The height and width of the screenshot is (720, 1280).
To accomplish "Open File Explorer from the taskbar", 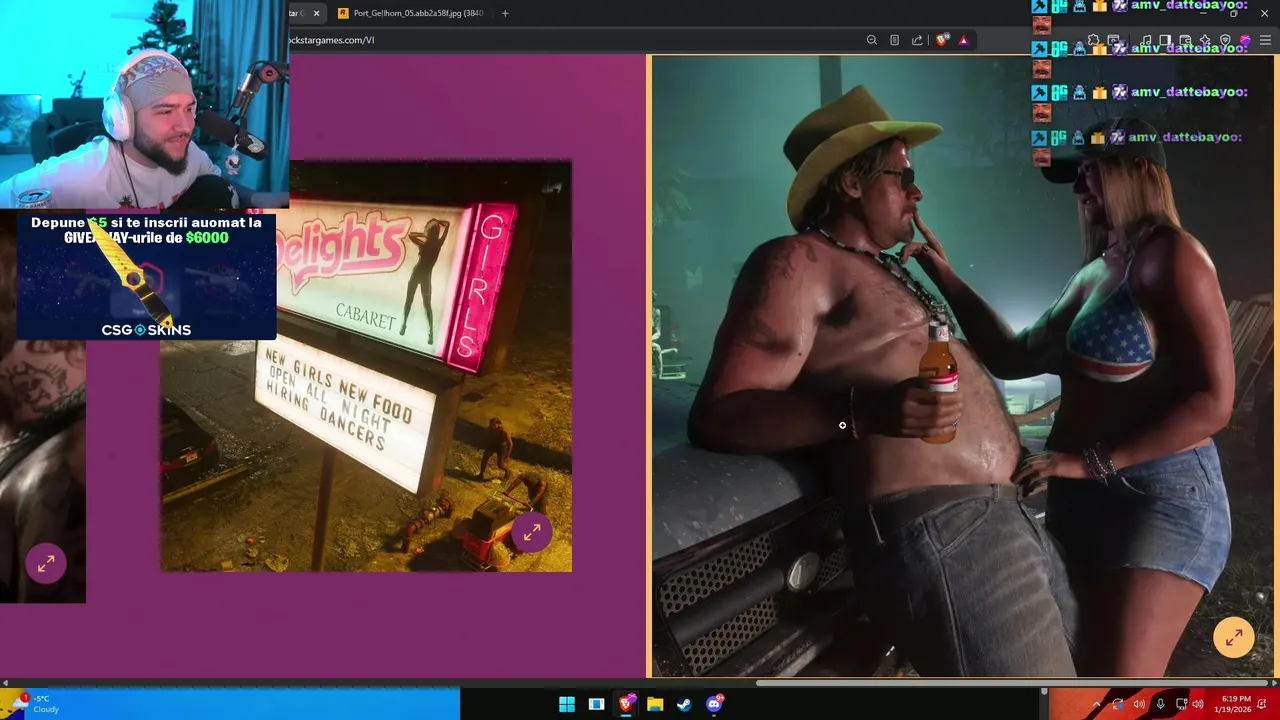I will click(655, 704).
